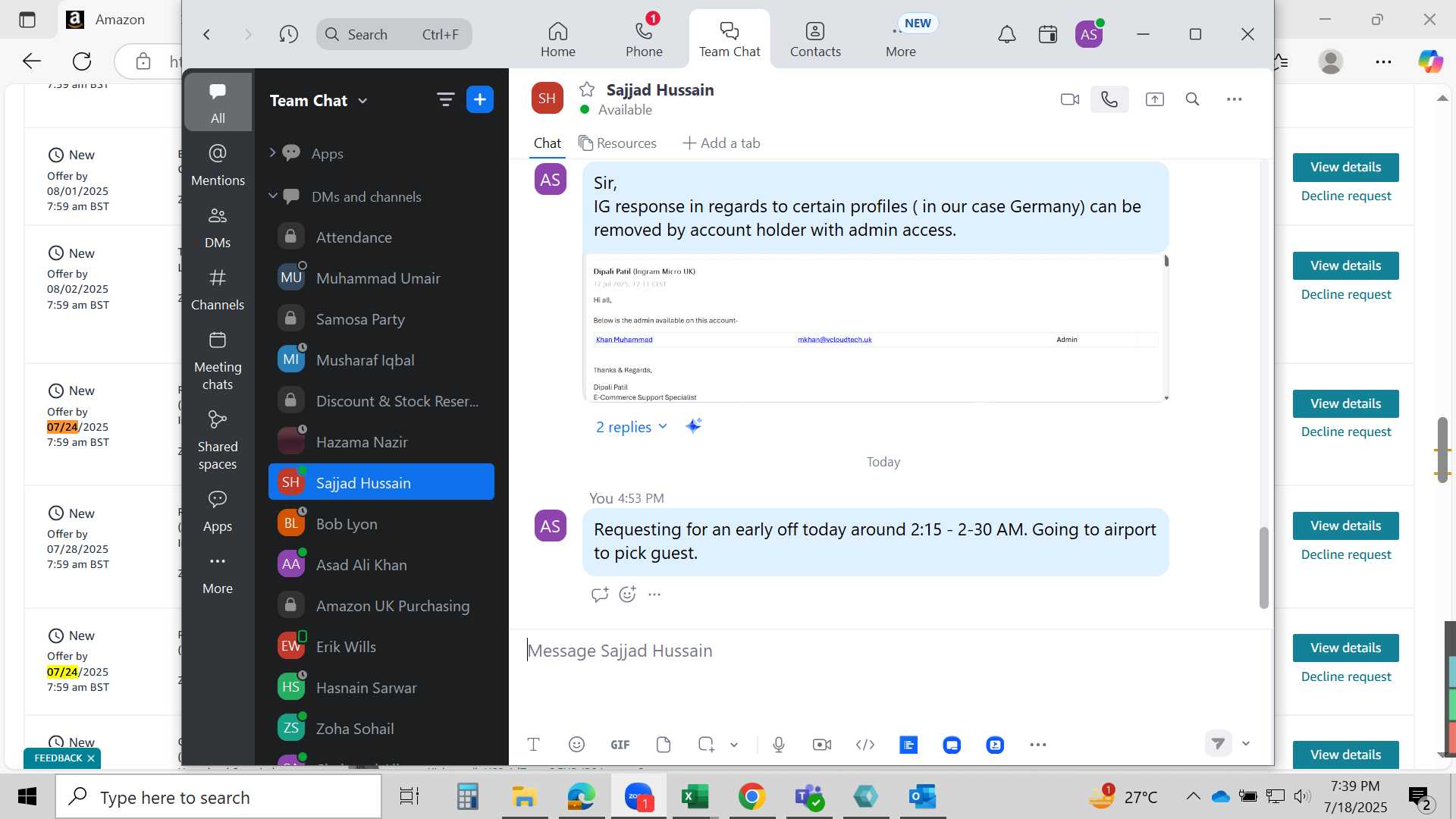The image size is (1456, 819).
Task: Open the More tab in Zoom top bar
Action: click(x=901, y=39)
